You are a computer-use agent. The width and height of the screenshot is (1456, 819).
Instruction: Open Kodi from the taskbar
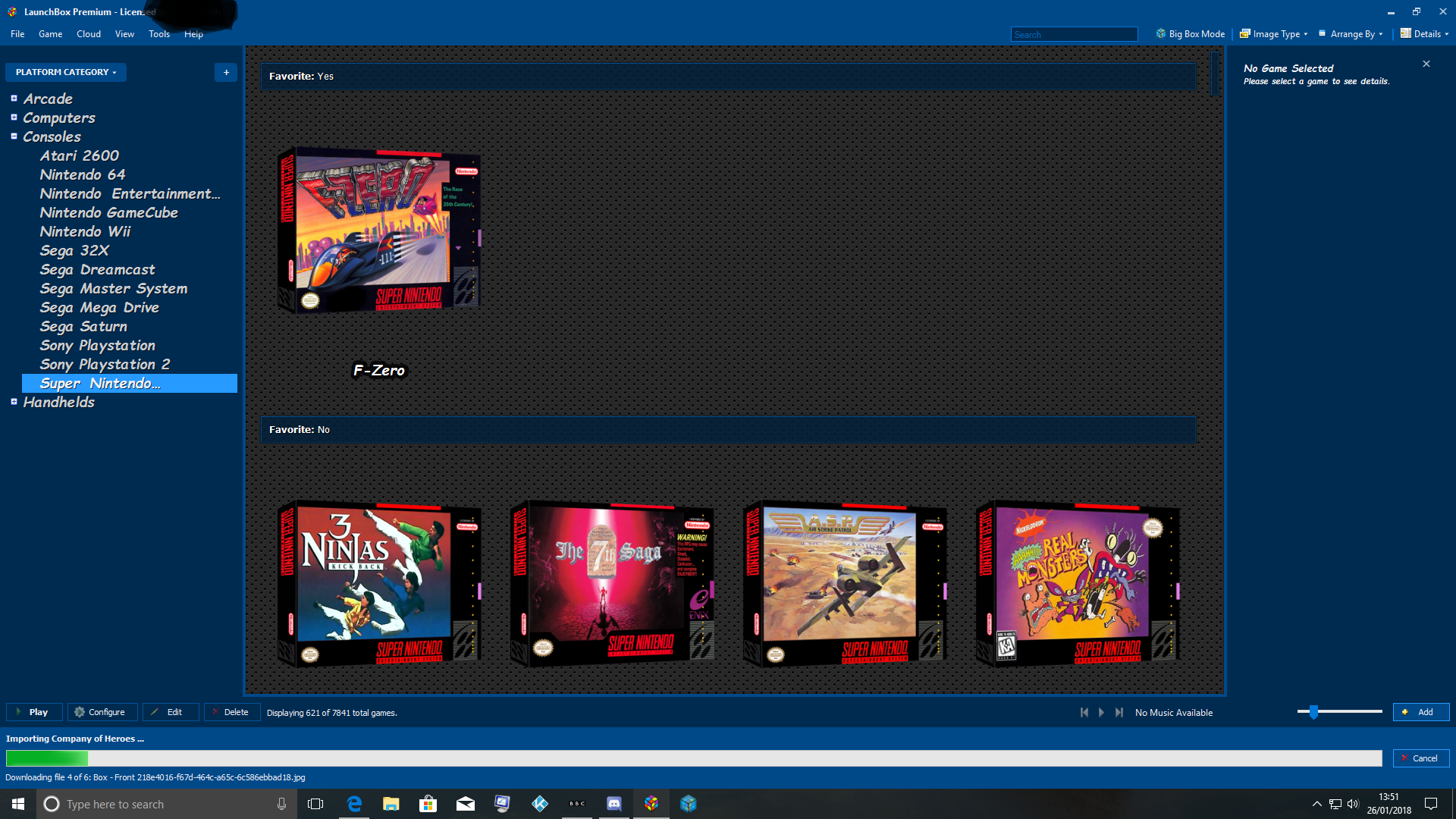pyautogui.click(x=540, y=804)
